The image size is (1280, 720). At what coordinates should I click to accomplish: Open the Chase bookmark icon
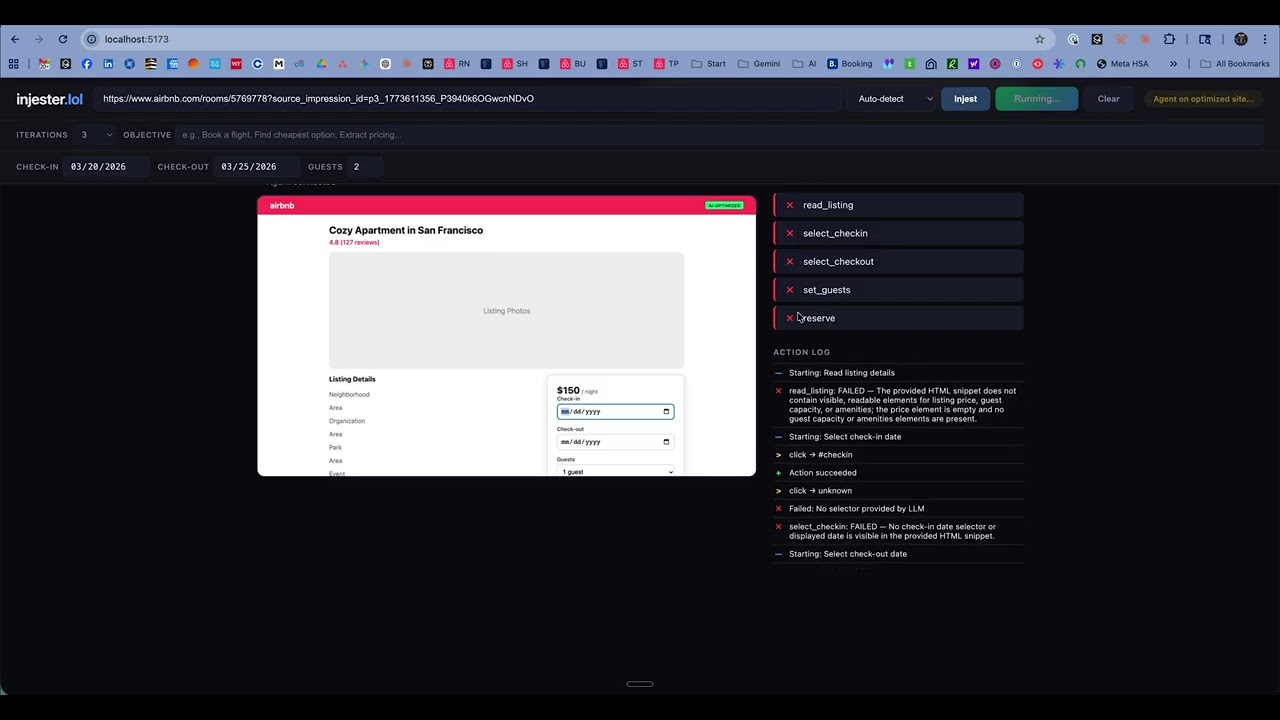[129, 64]
